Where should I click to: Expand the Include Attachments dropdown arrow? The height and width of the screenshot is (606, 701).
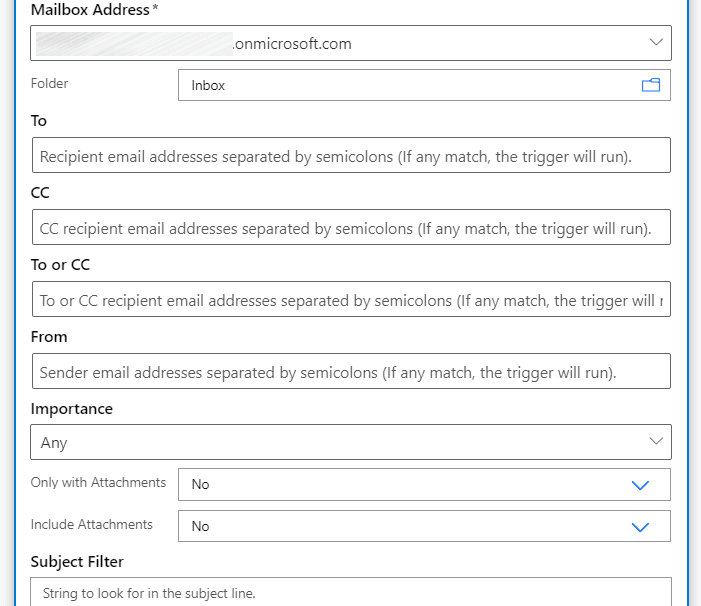pyautogui.click(x=640, y=527)
